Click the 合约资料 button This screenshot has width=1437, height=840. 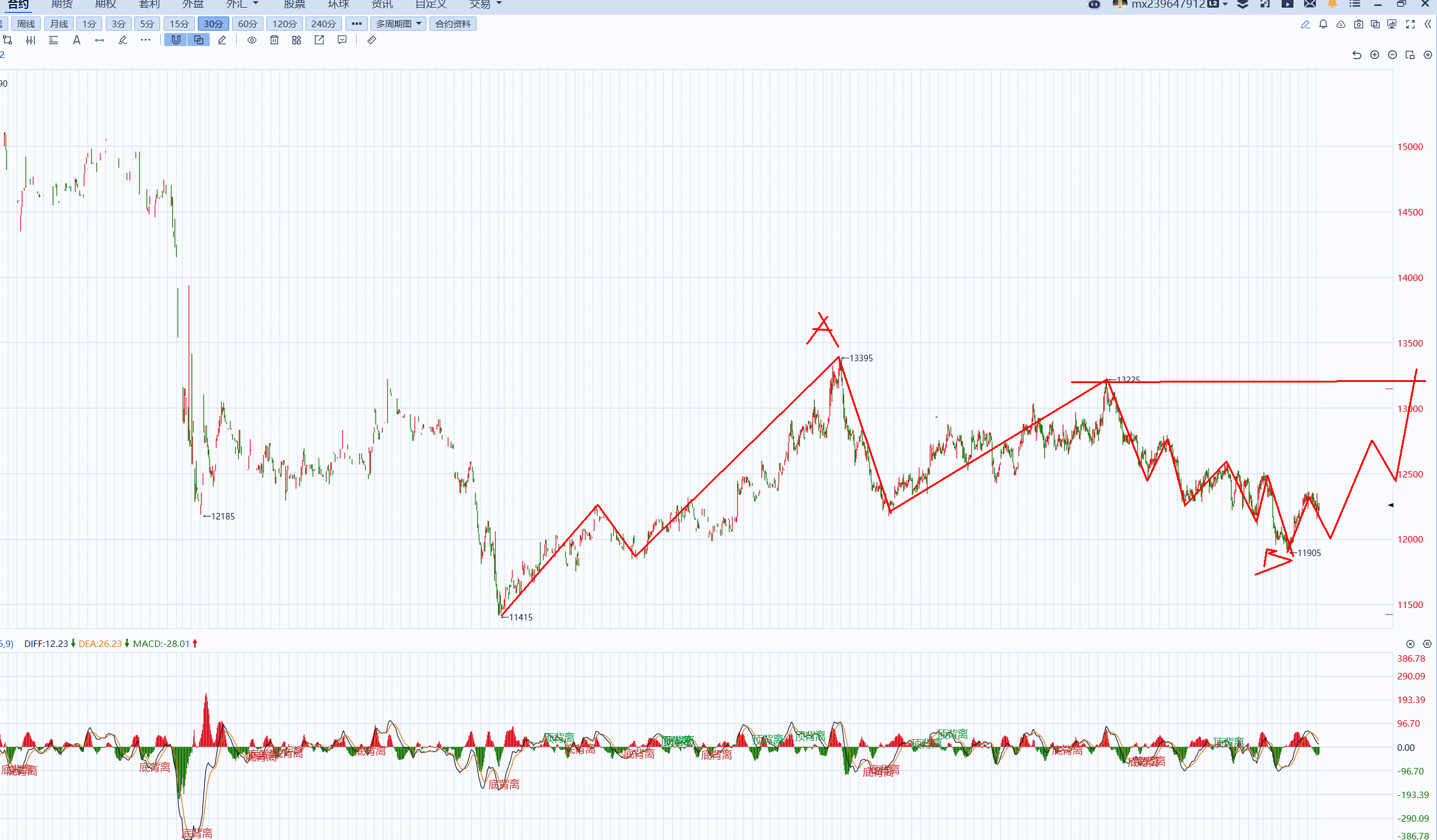click(452, 24)
